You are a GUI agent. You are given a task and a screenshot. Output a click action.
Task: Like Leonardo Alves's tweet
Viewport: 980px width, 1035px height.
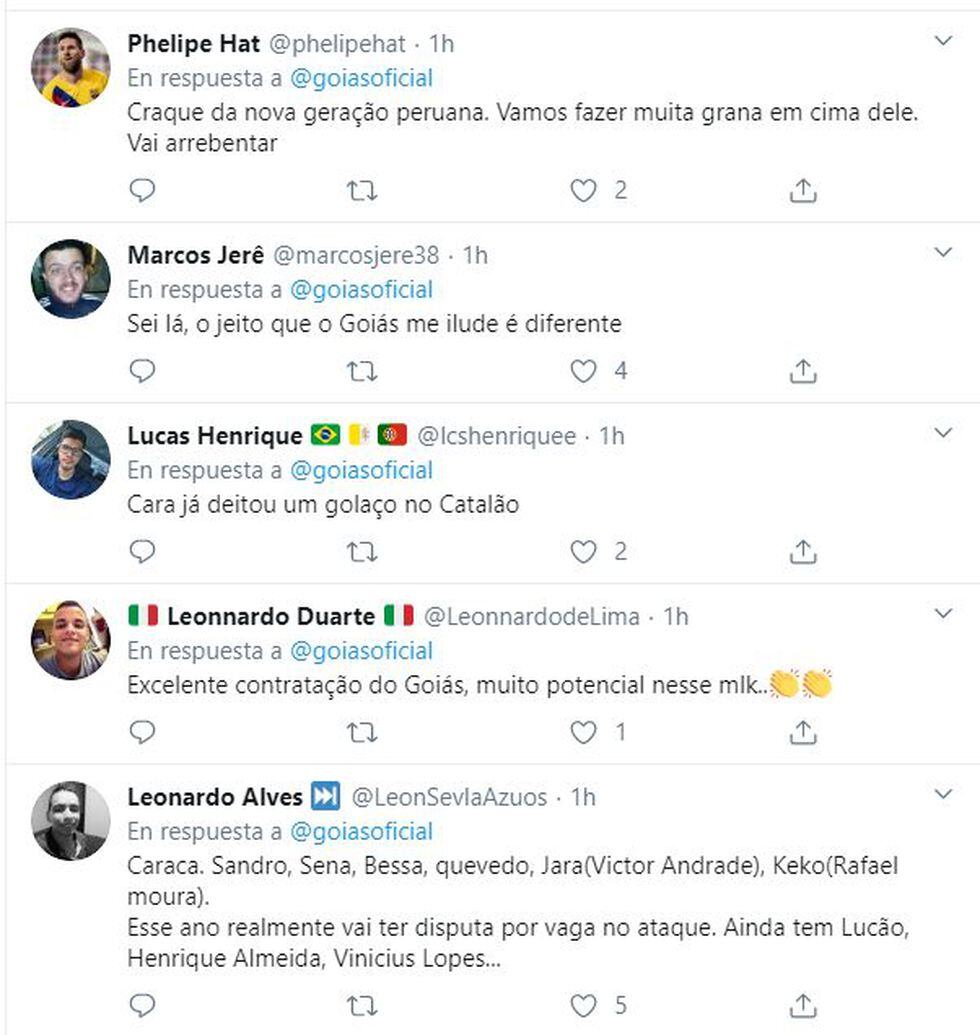pyautogui.click(x=583, y=1004)
